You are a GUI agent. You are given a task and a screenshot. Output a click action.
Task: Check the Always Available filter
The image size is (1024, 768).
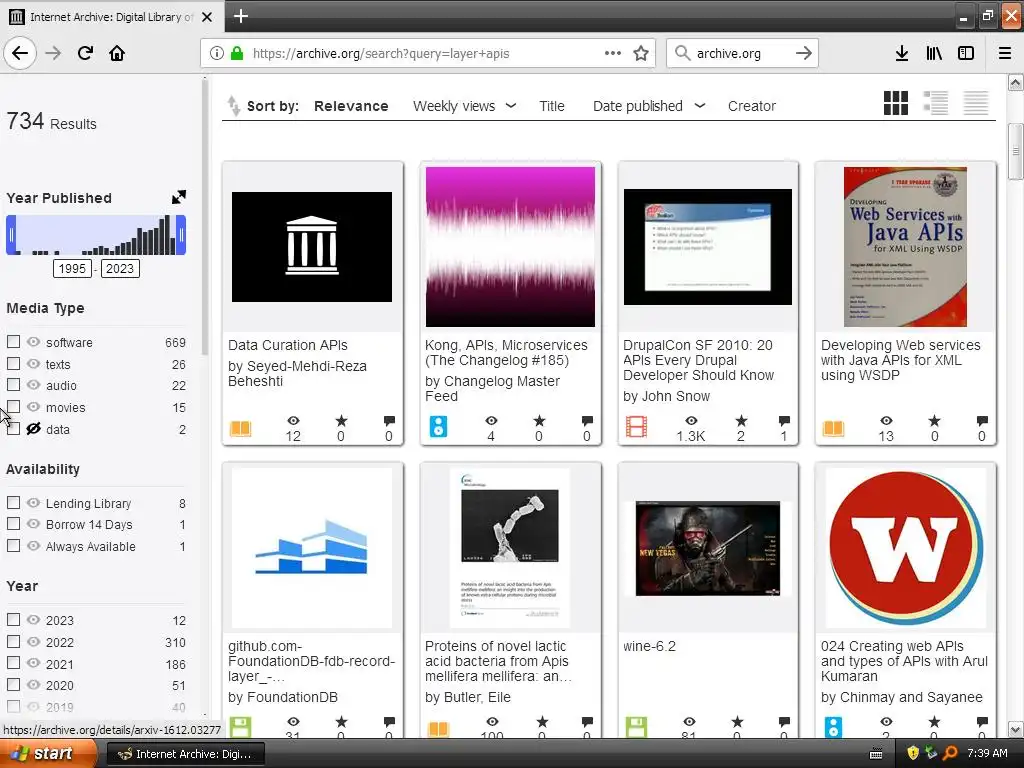pos(13,545)
